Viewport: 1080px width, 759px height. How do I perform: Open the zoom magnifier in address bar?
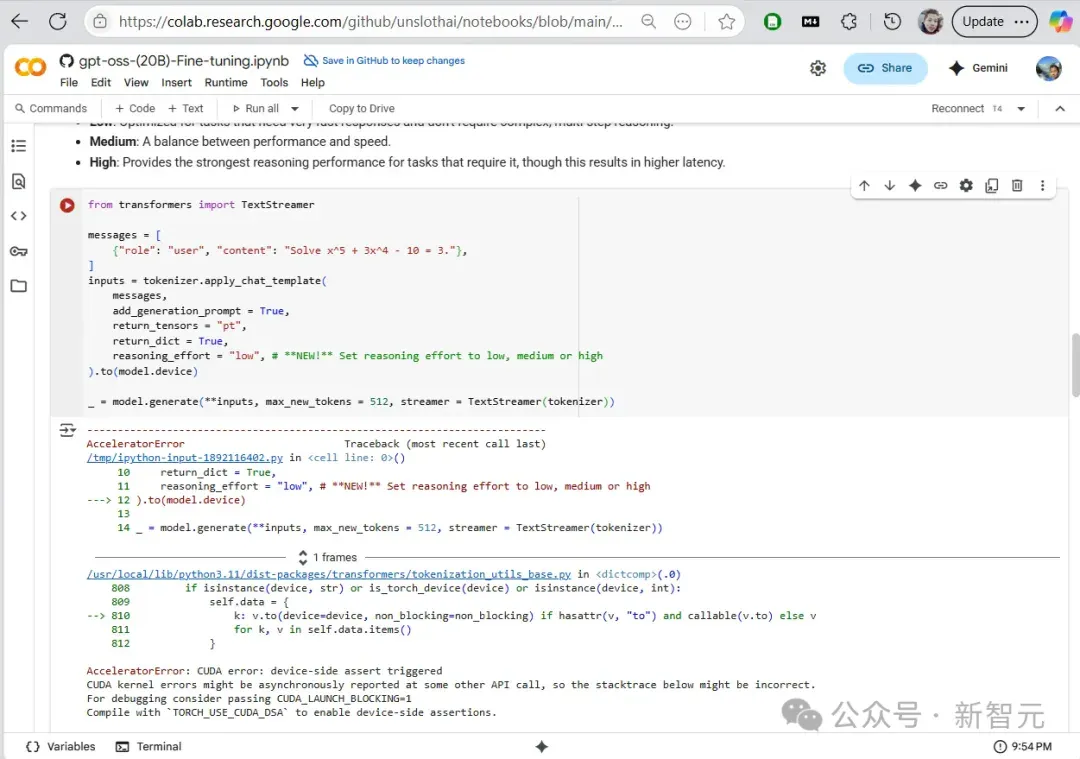648,21
